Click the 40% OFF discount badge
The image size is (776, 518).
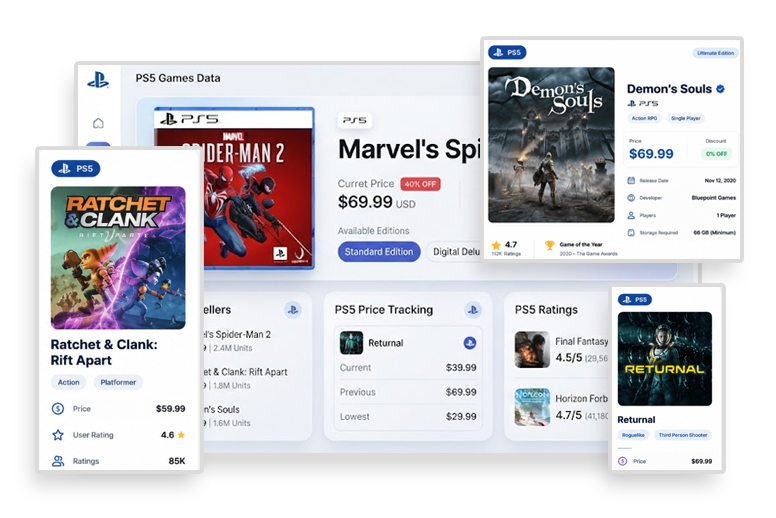(x=420, y=184)
